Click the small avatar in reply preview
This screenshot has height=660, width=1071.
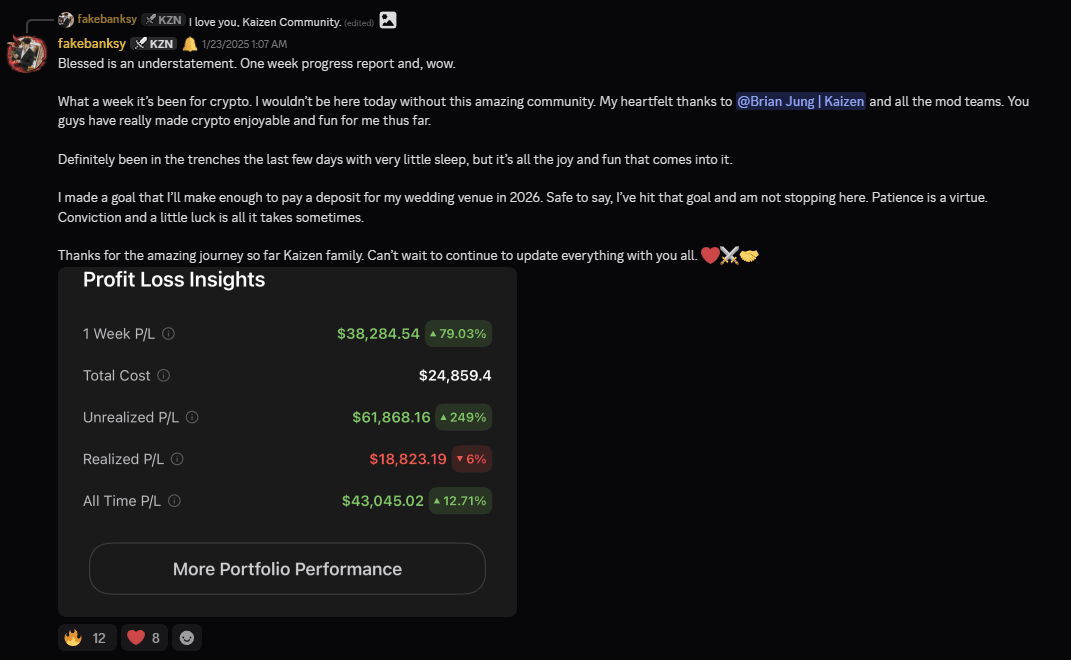click(66, 20)
